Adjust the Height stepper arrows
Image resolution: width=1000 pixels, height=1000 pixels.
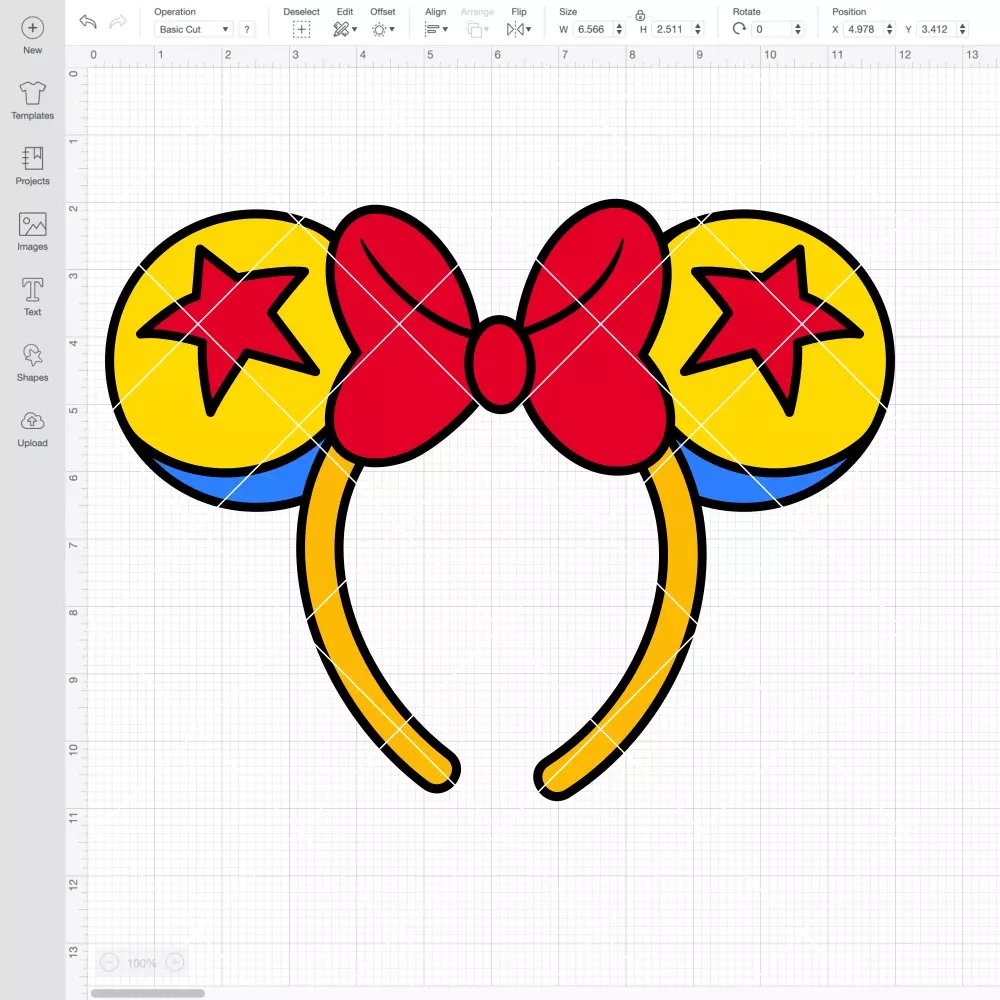click(698, 29)
